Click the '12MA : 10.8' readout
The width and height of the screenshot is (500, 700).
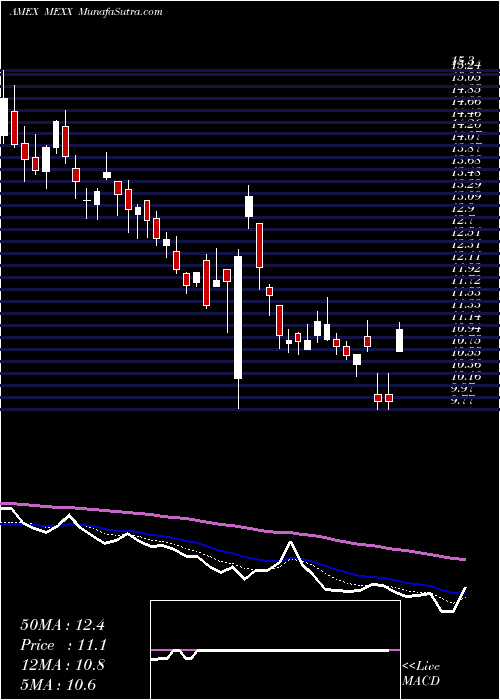point(62,665)
